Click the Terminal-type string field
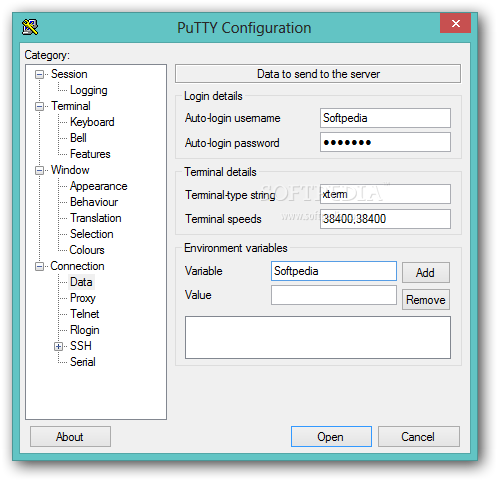The height and width of the screenshot is (481, 498). (385, 194)
